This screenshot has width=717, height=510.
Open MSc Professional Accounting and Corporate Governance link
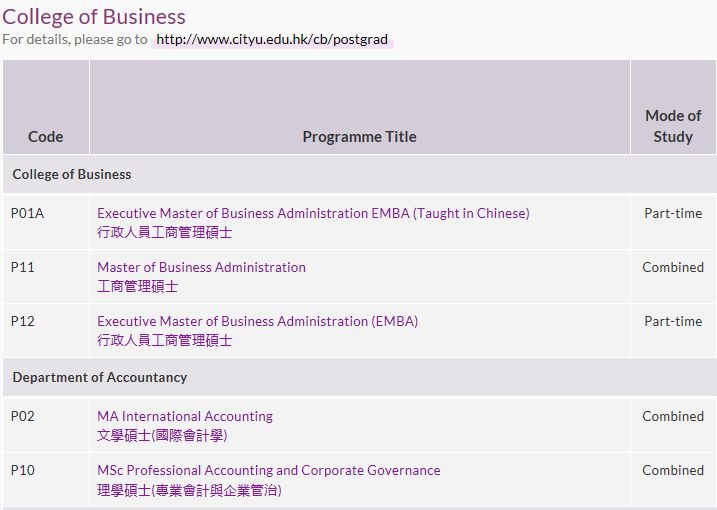coord(268,470)
